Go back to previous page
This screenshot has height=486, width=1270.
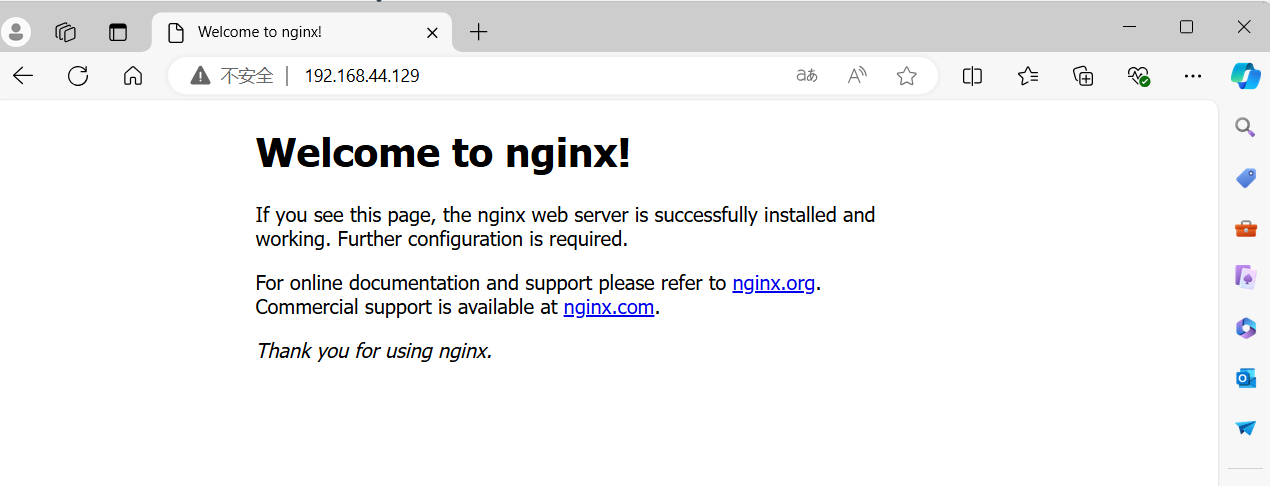pyautogui.click(x=23, y=76)
